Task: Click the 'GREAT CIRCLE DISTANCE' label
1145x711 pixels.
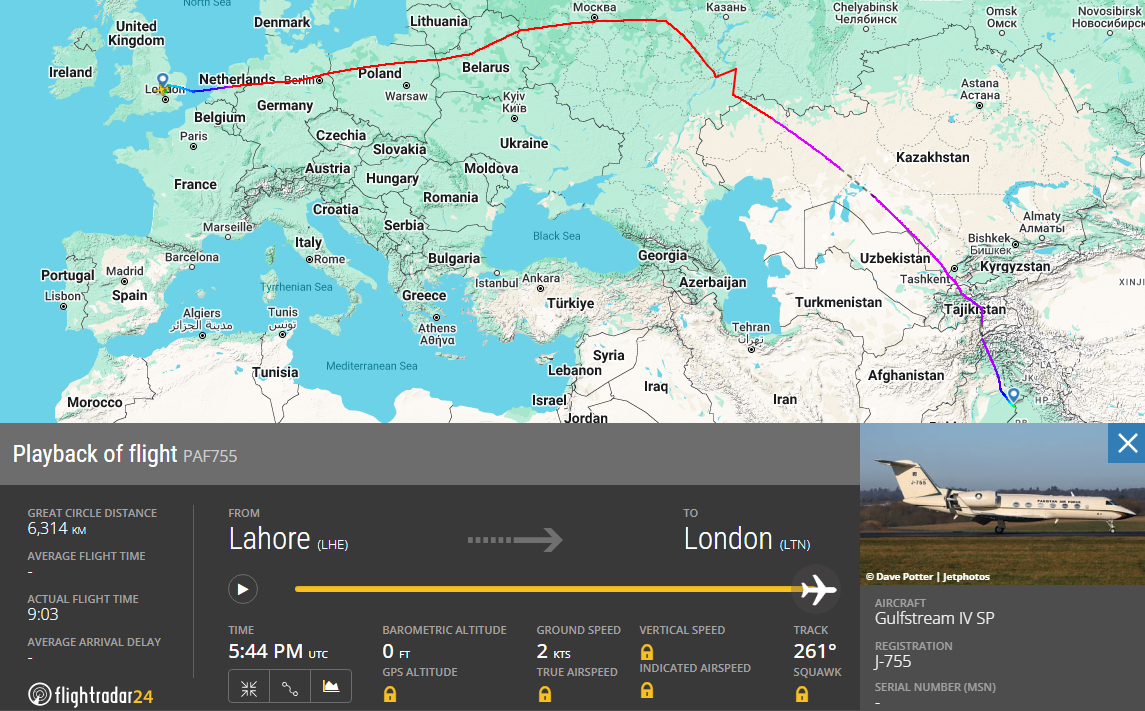Action: (92, 513)
